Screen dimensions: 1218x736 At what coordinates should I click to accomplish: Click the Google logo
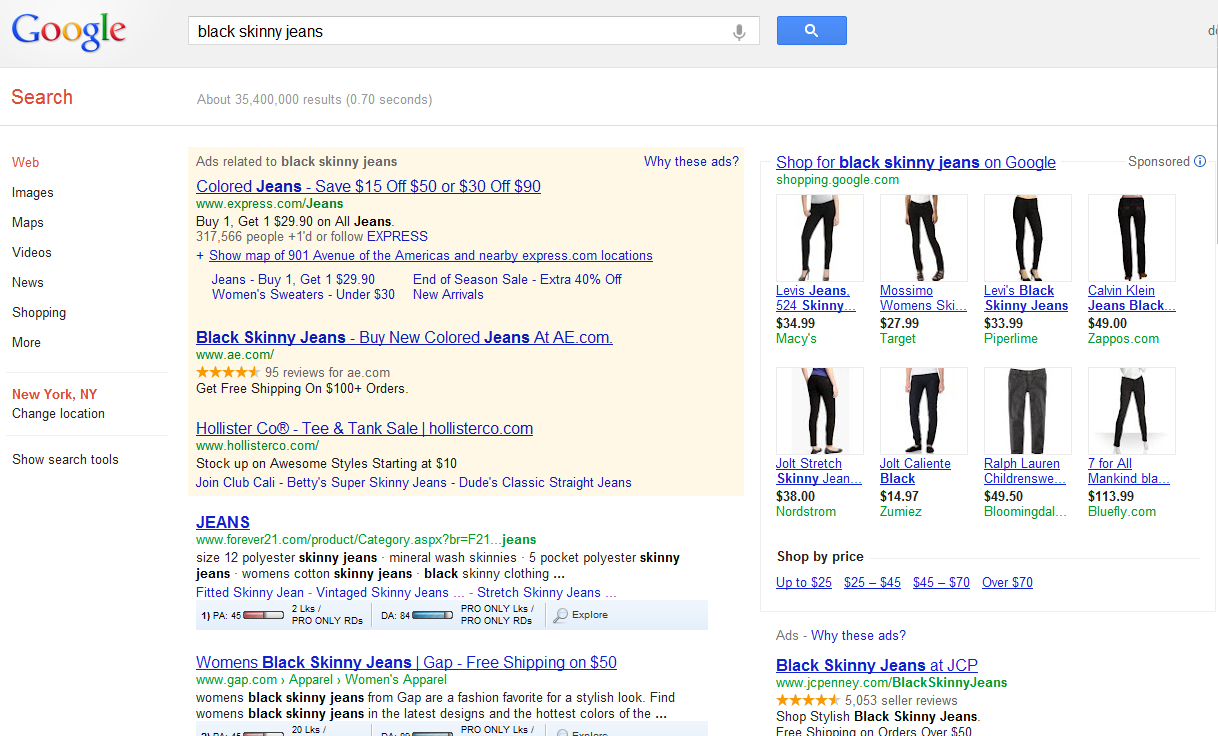point(69,32)
